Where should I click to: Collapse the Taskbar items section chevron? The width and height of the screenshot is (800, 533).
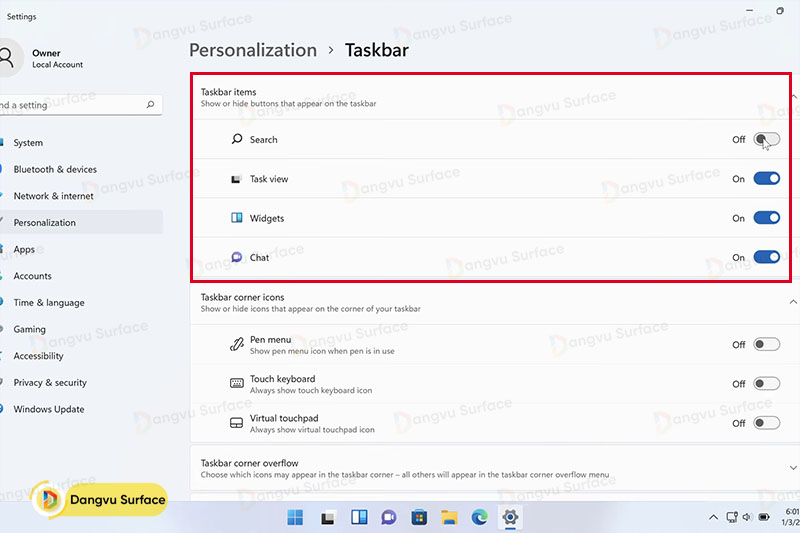tap(795, 97)
